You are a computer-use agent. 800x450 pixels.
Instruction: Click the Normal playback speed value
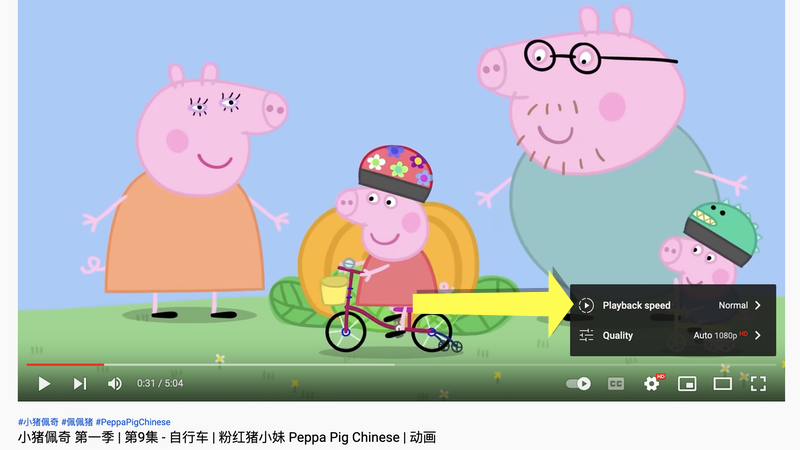[x=733, y=305]
